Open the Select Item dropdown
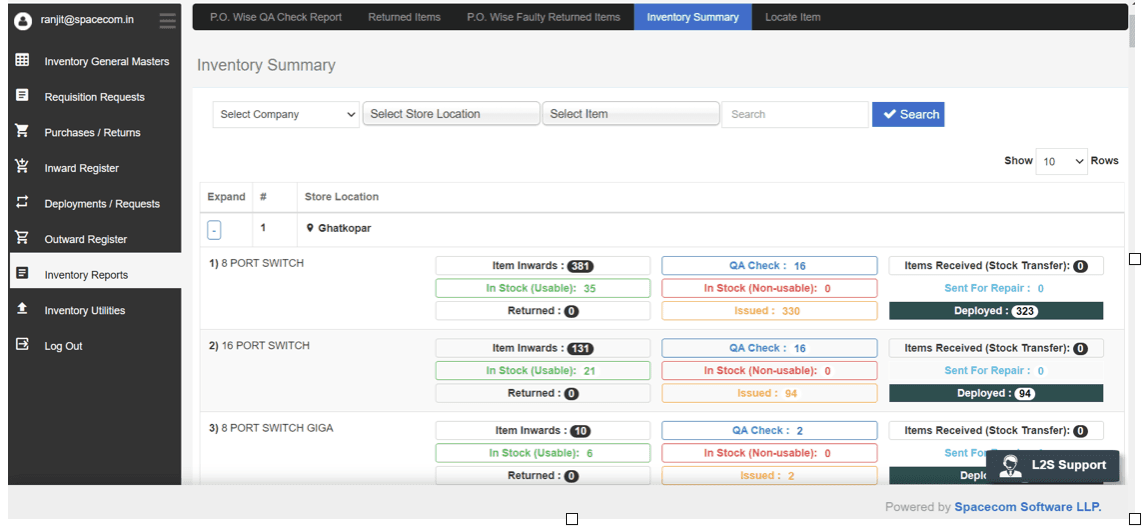 pyautogui.click(x=631, y=114)
